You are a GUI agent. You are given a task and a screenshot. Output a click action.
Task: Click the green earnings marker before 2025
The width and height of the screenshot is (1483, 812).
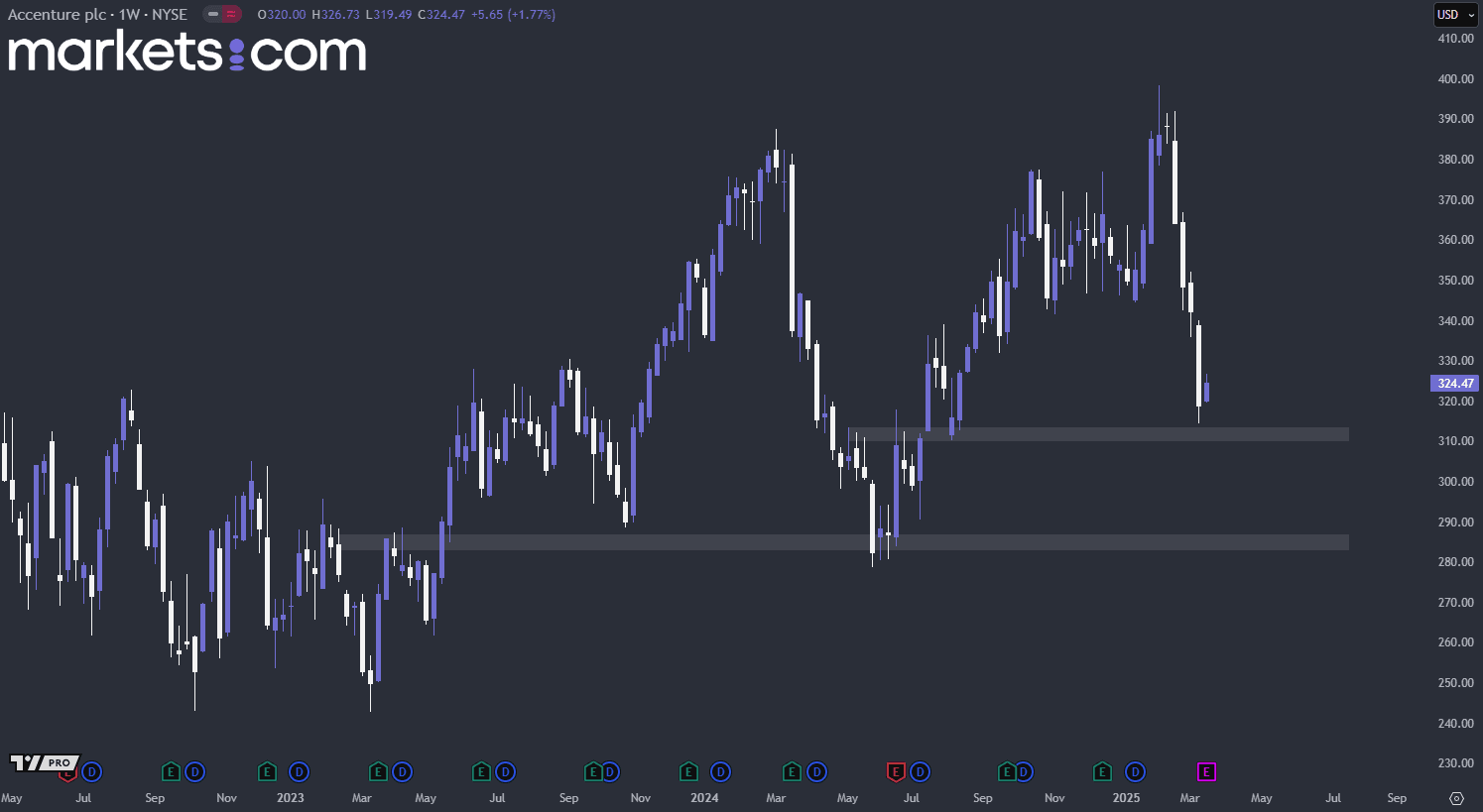tap(1102, 771)
